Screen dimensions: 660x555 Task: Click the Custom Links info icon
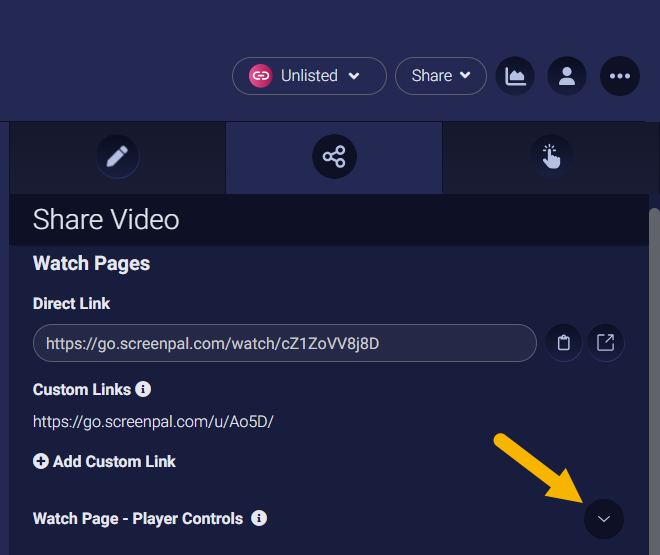[x=143, y=389]
